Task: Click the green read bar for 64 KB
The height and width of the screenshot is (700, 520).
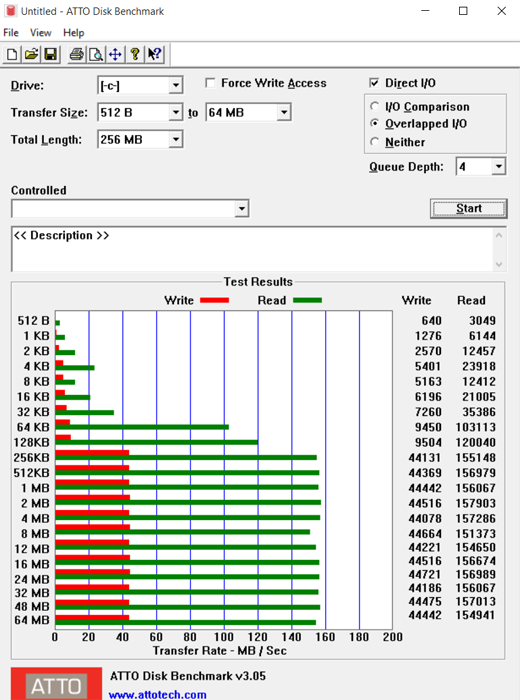Action: tap(142, 427)
